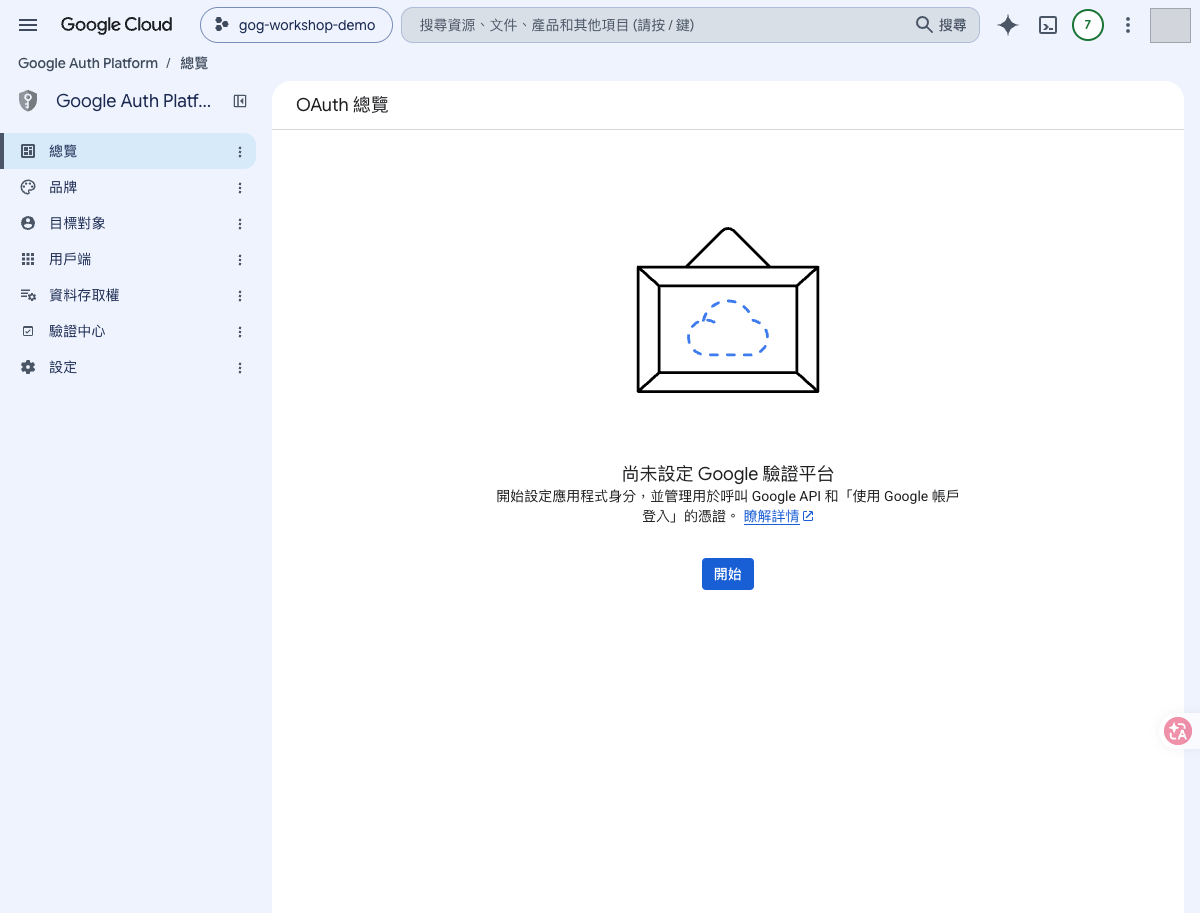Open notifications badge showing 7

[1088, 25]
